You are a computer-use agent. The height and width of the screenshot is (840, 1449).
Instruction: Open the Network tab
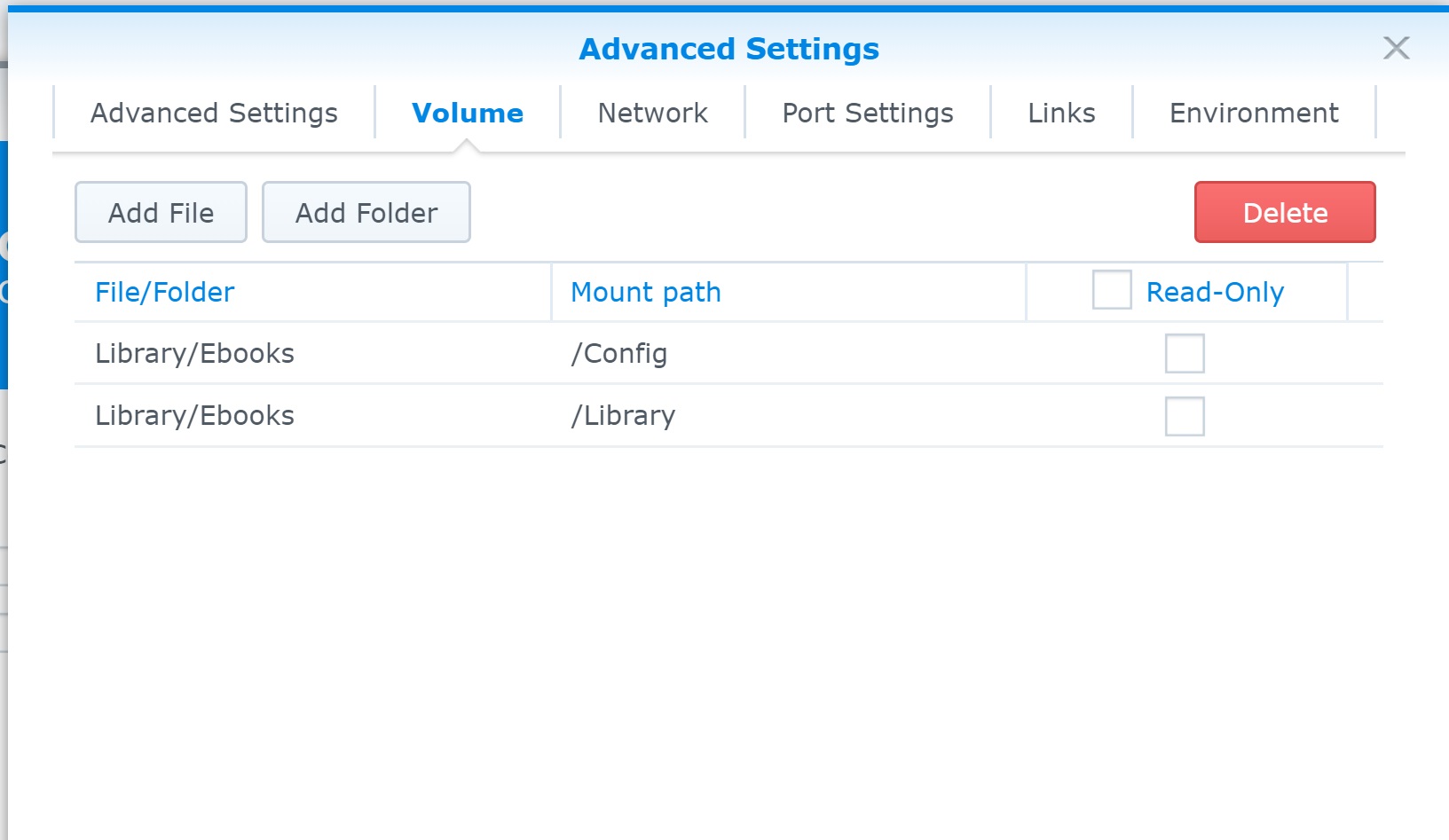652,114
